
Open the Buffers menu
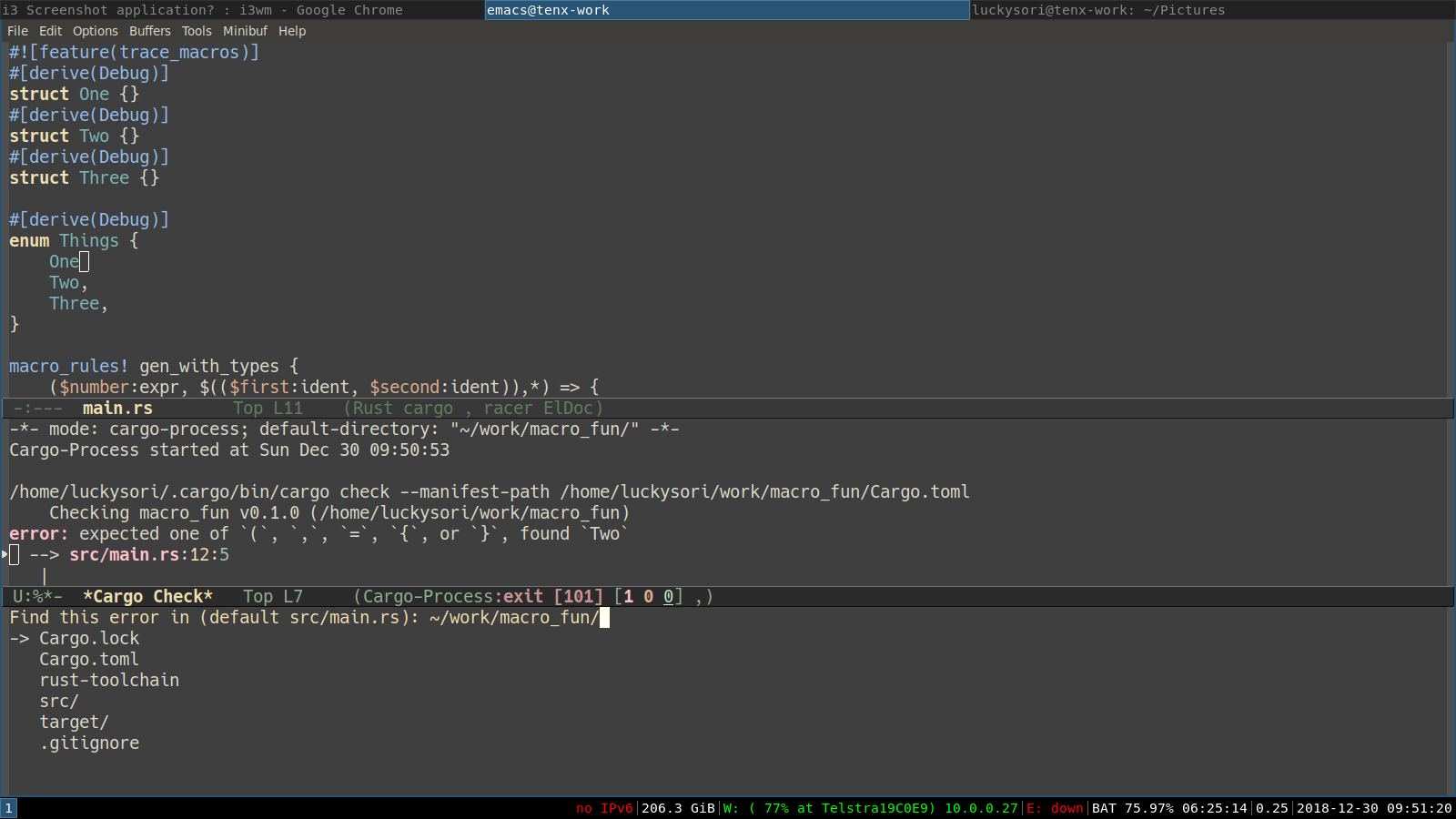coord(150,31)
